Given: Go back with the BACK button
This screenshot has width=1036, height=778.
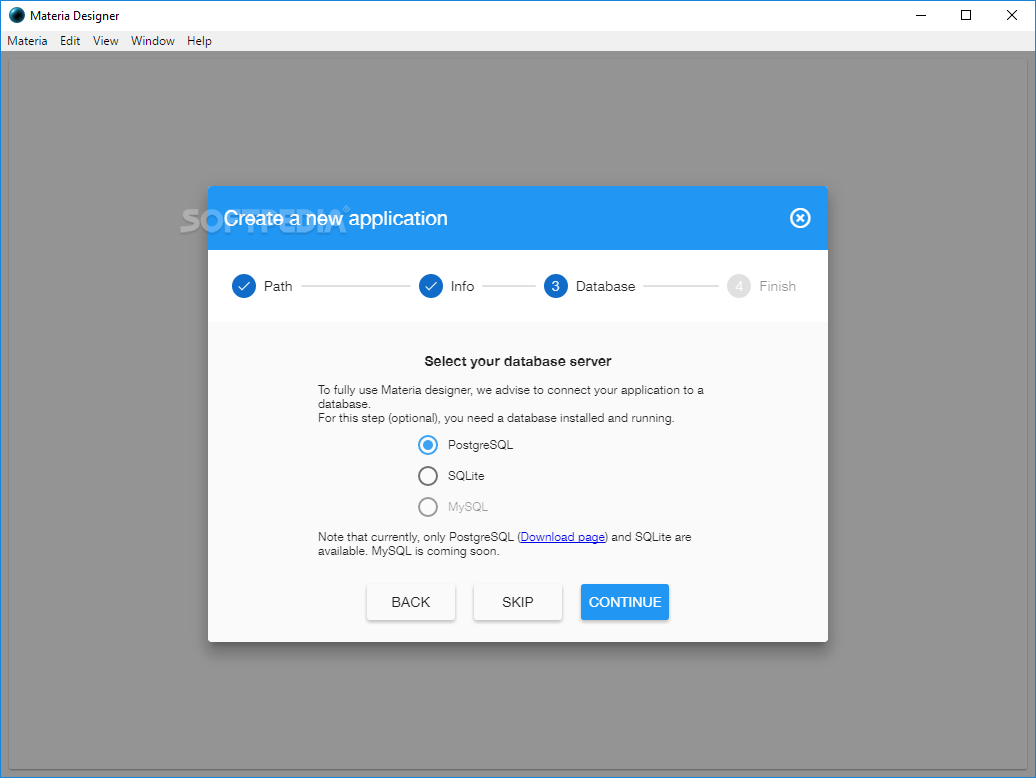Looking at the screenshot, I should pos(411,602).
